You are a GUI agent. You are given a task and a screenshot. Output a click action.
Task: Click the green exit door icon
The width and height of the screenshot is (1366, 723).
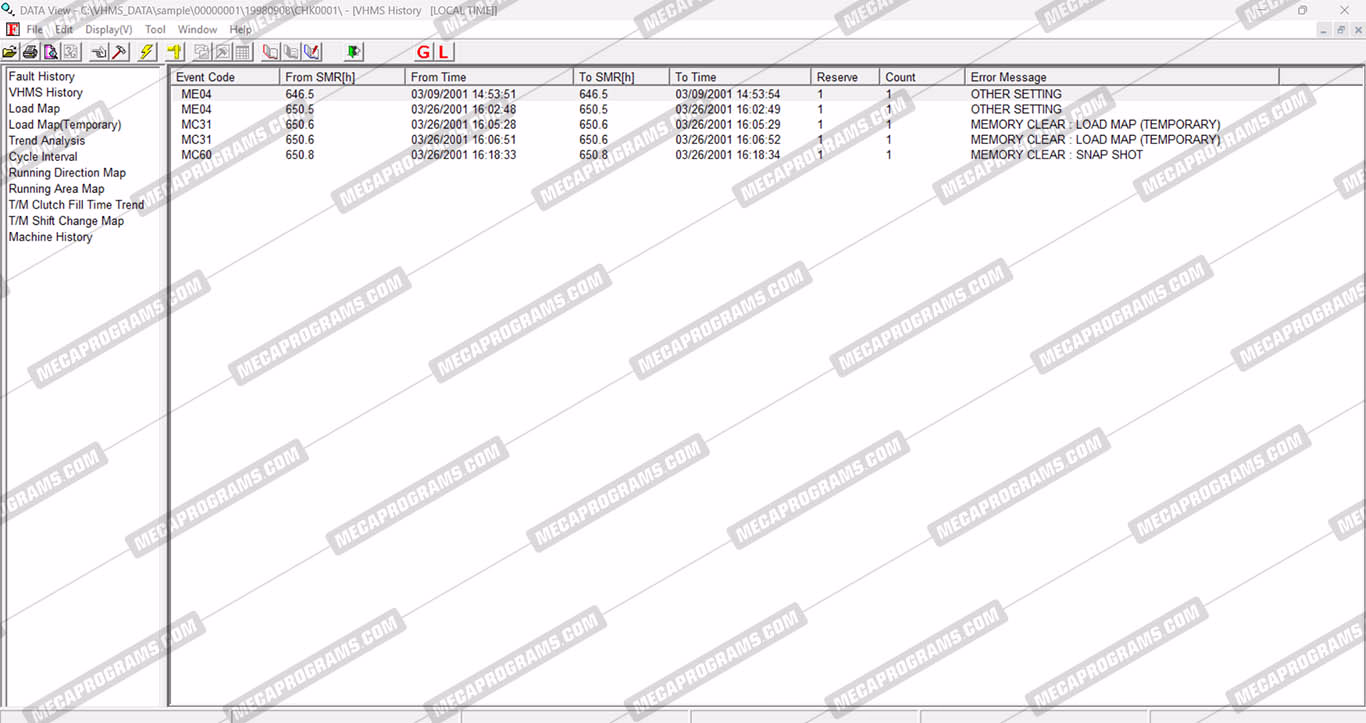[353, 52]
